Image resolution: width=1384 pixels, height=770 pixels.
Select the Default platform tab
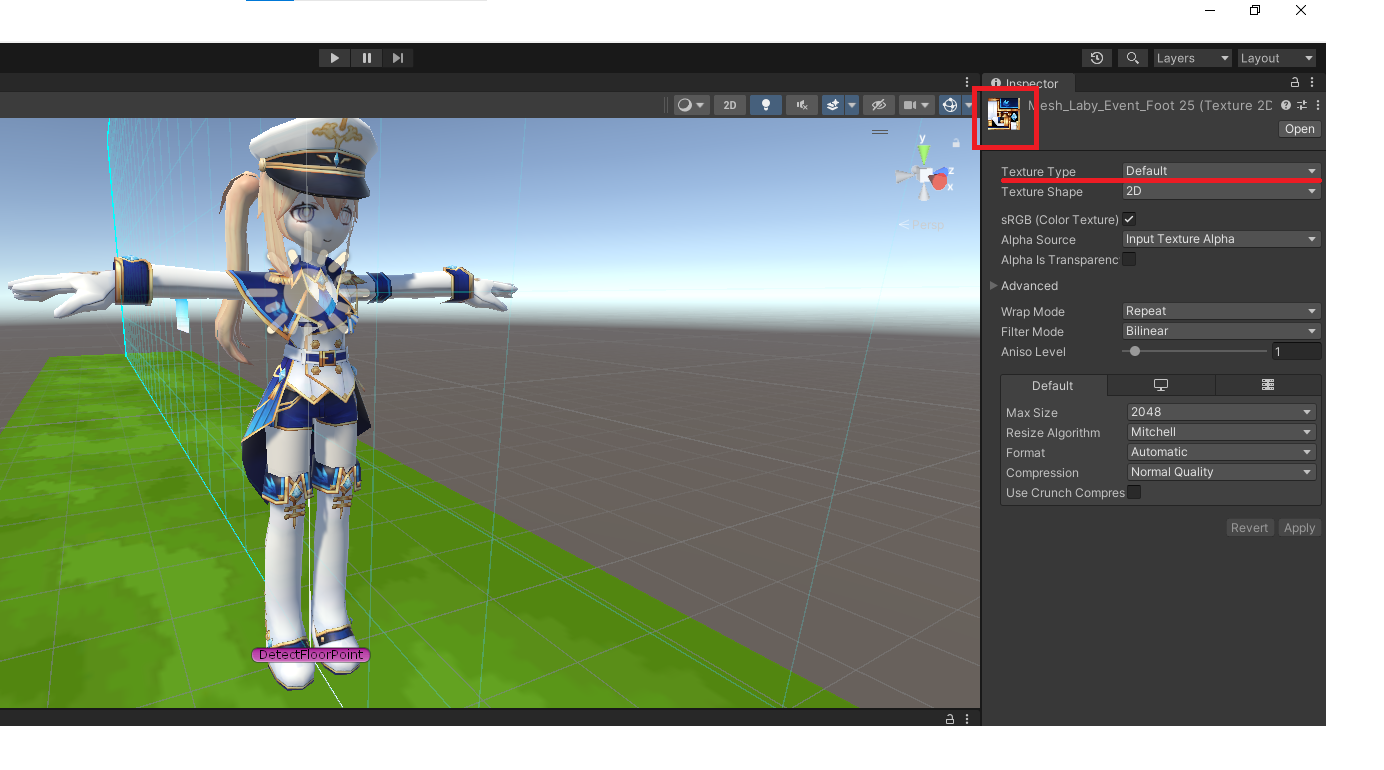coord(1053,385)
